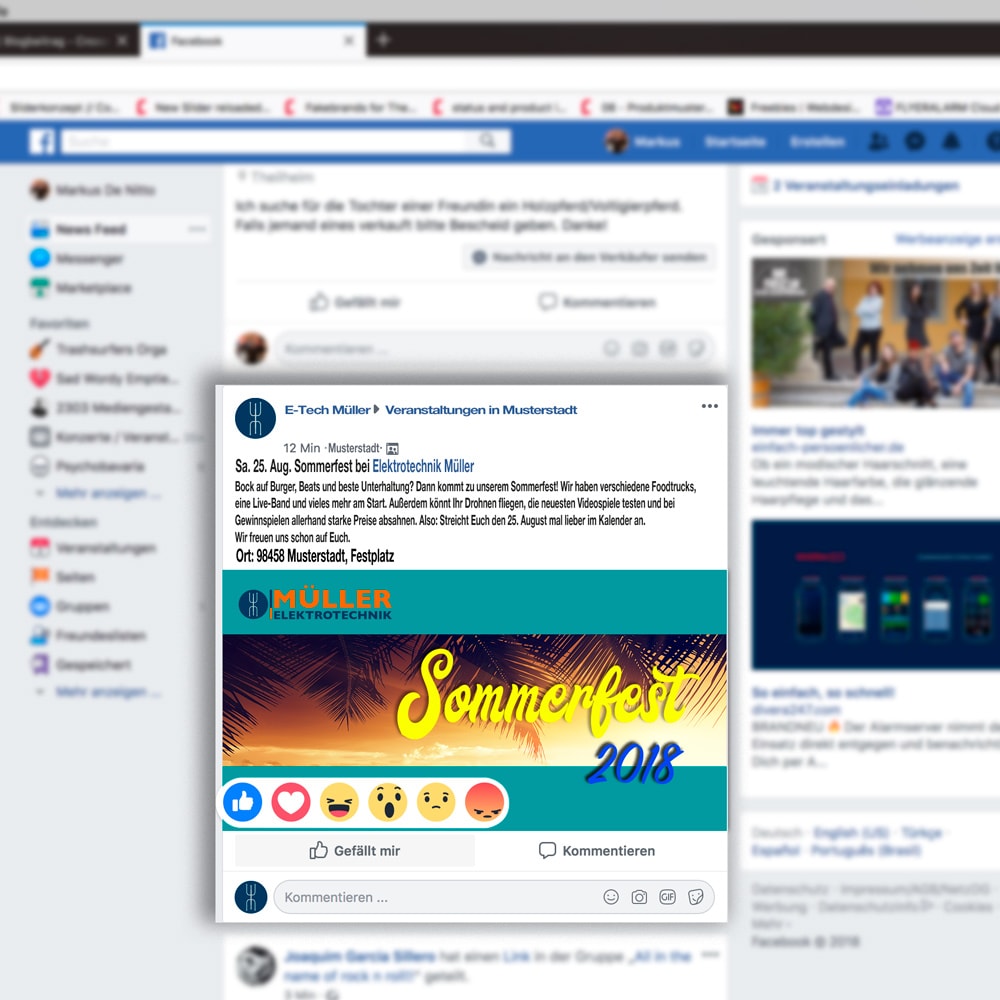Attach photo via camera icon in comment
This screenshot has width=1000, height=1000.
(639, 897)
